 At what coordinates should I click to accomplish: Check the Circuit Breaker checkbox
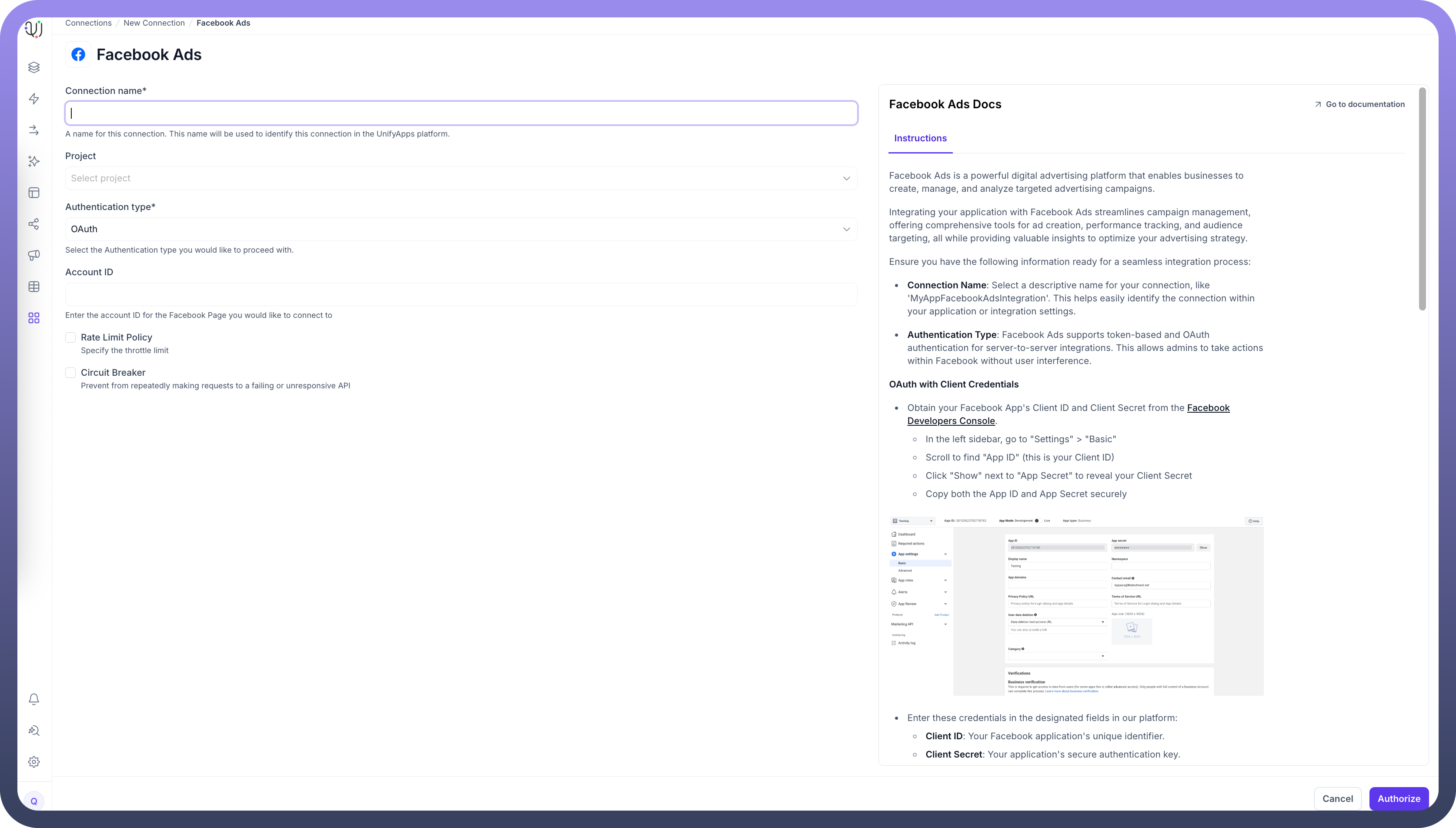coord(70,373)
